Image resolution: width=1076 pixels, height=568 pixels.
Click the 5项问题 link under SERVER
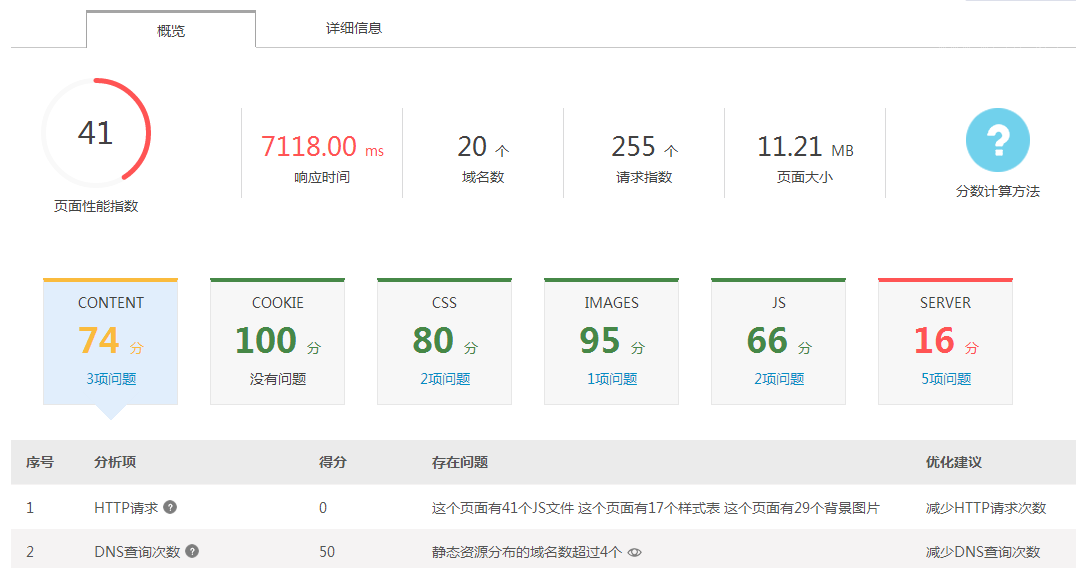(945, 379)
